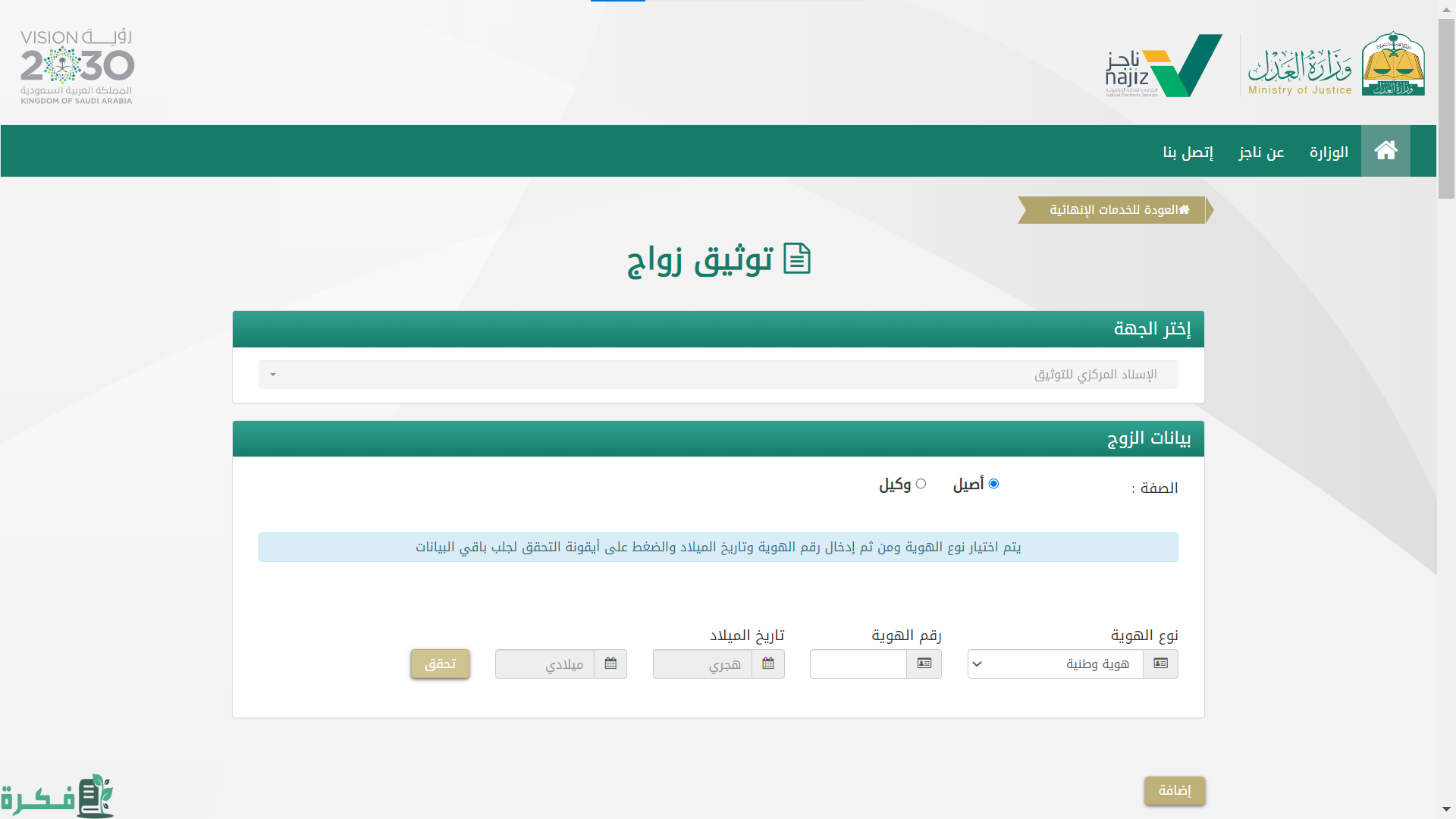This screenshot has width=1456, height=819.
Task: Open the هوية وطنية identity type dropdown
Action: (1055, 664)
